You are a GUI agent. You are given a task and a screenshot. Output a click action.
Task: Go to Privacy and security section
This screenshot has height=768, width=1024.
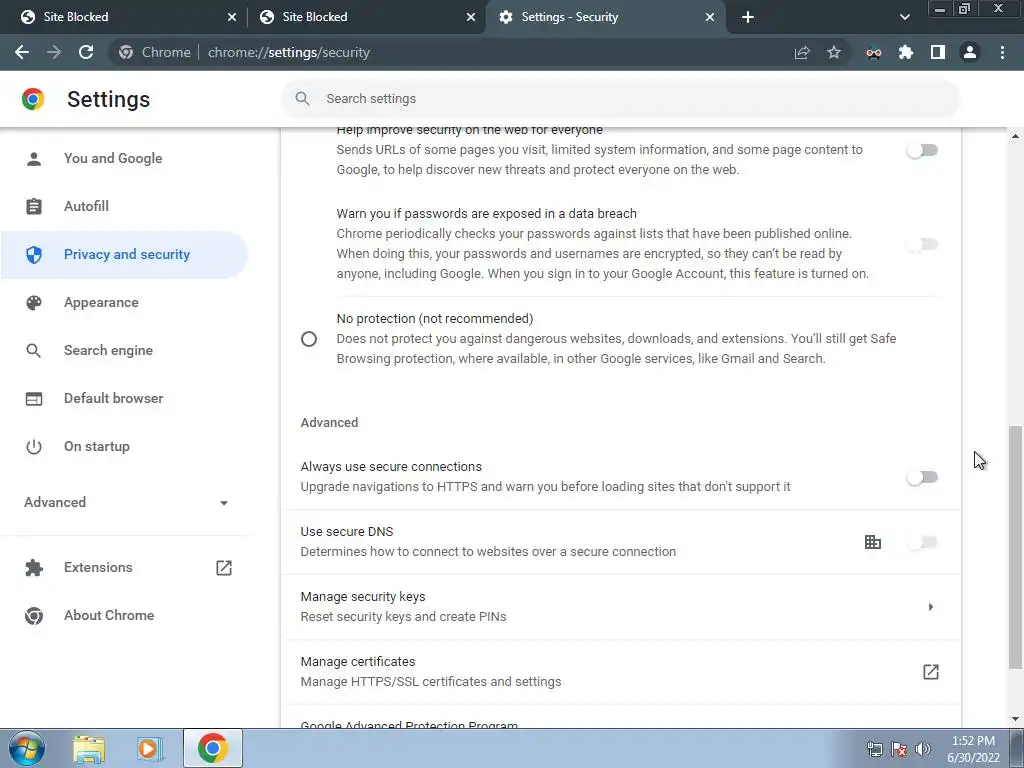[124, 255]
